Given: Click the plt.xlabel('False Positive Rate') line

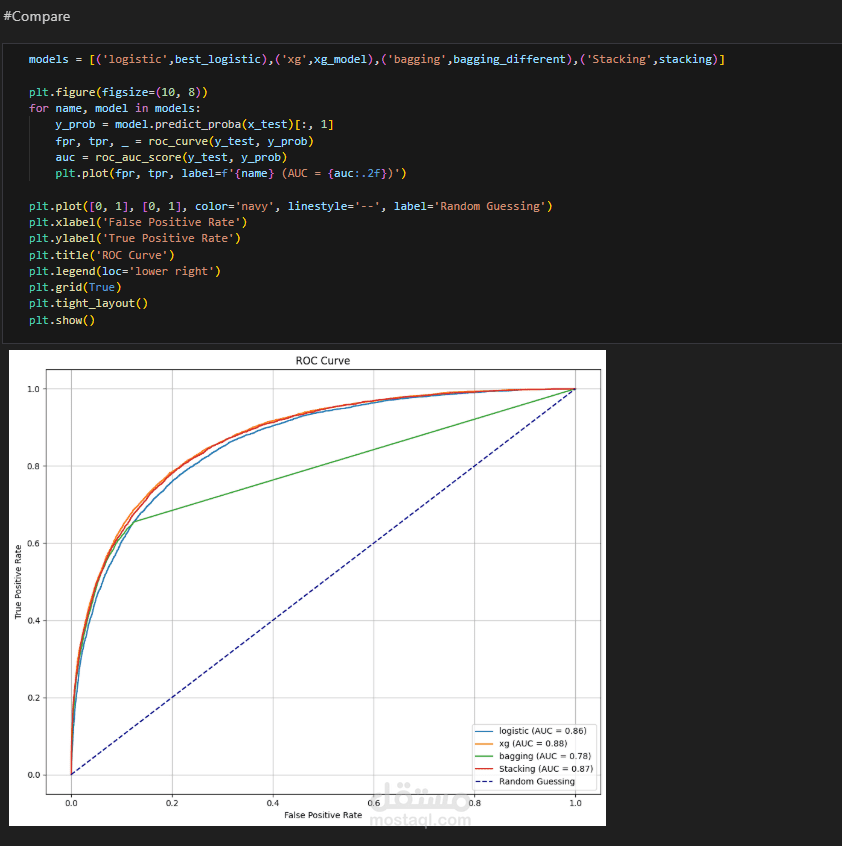Looking at the screenshot, I should [x=138, y=222].
